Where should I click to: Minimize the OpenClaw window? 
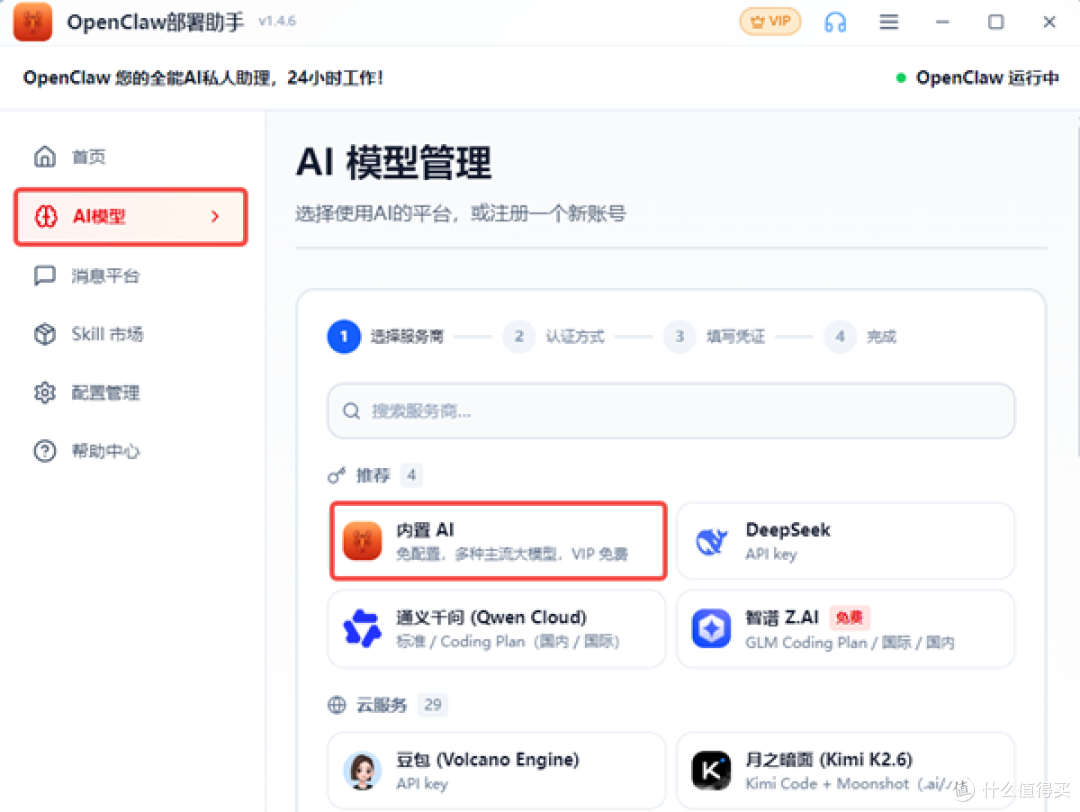[942, 22]
